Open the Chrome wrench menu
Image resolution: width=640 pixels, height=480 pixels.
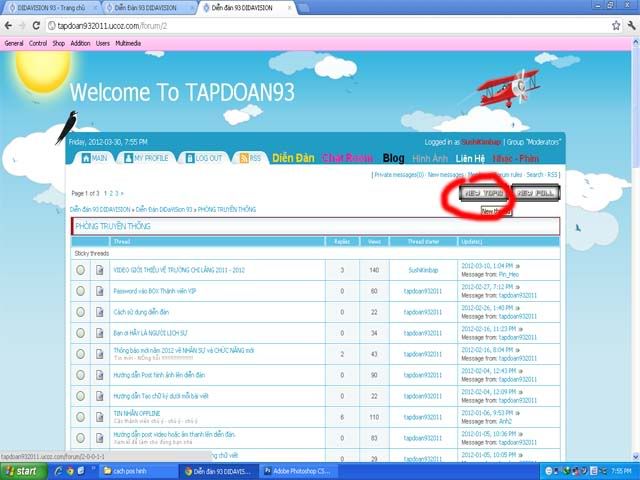pyautogui.click(x=631, y=26)
